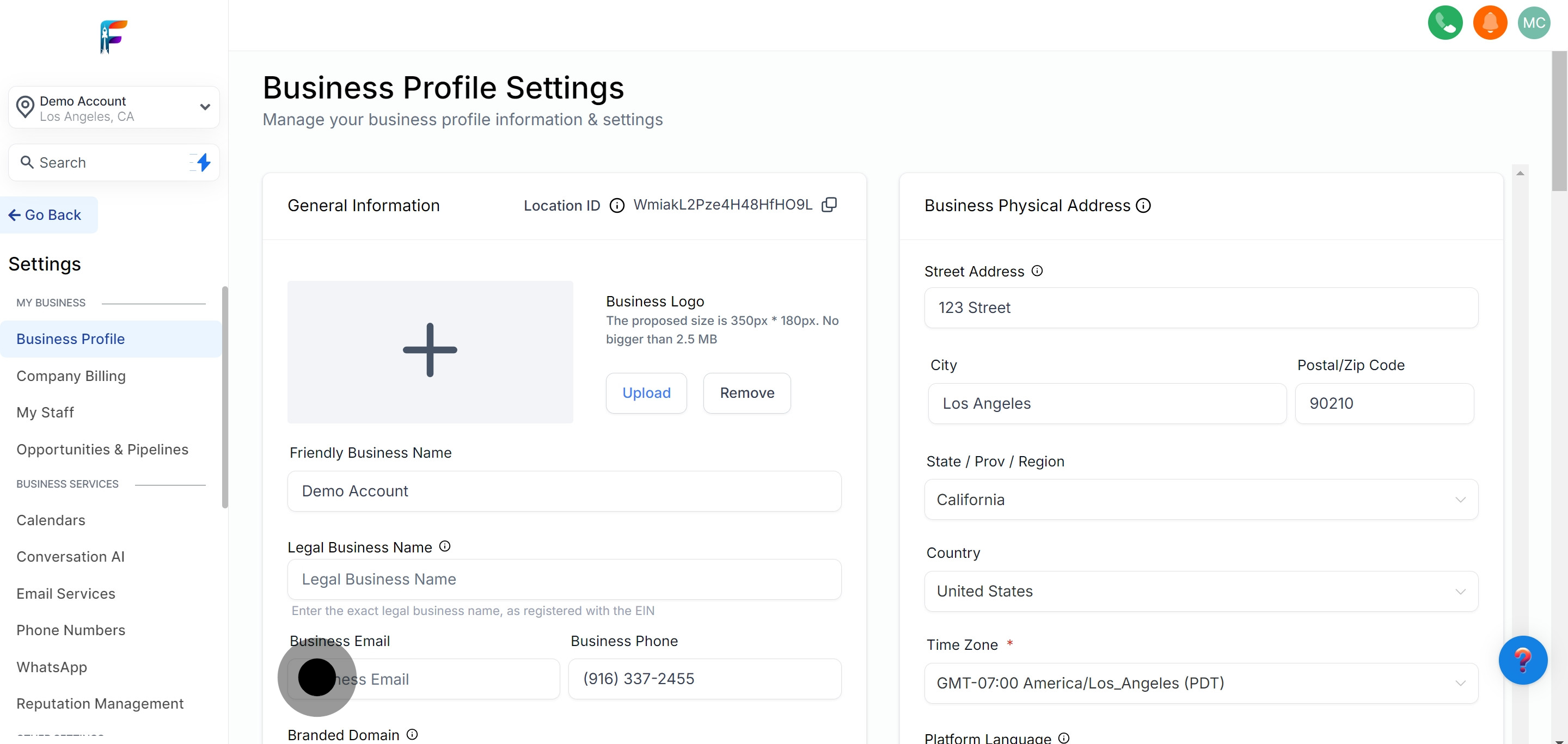Expand the Time Zone dropdown
1568x744 pixels.
click(x=1200, y=682)
